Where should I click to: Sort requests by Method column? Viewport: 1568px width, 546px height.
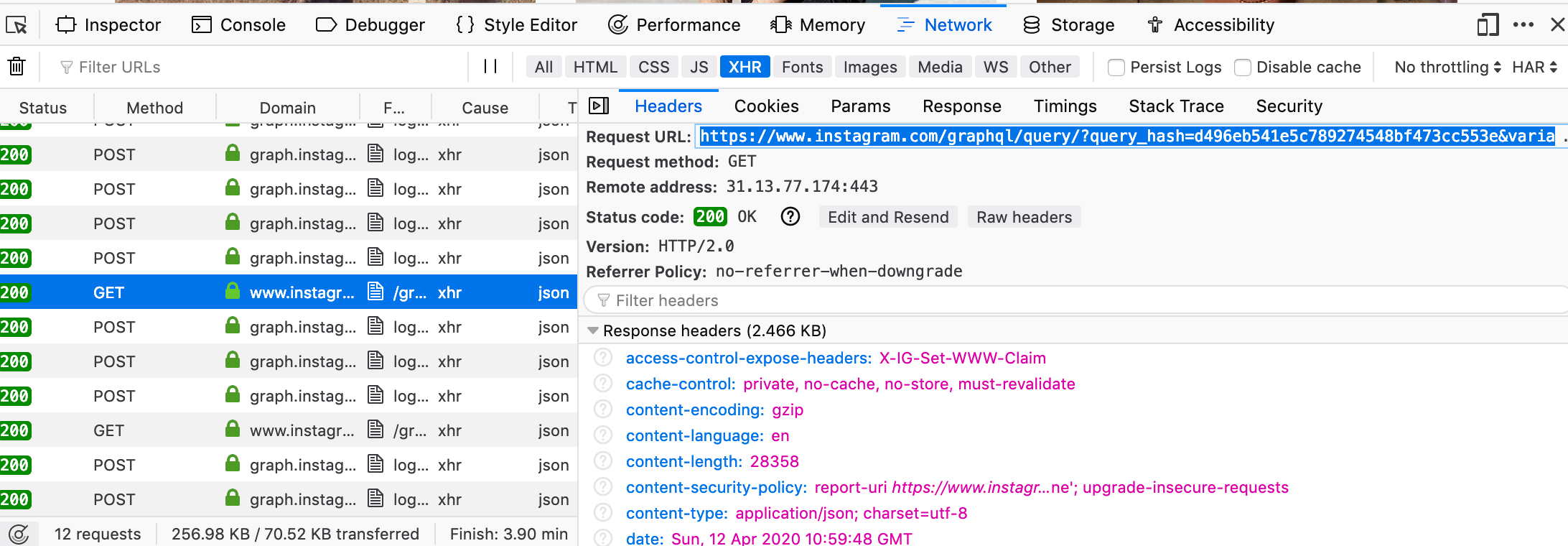tap(154, 108)
